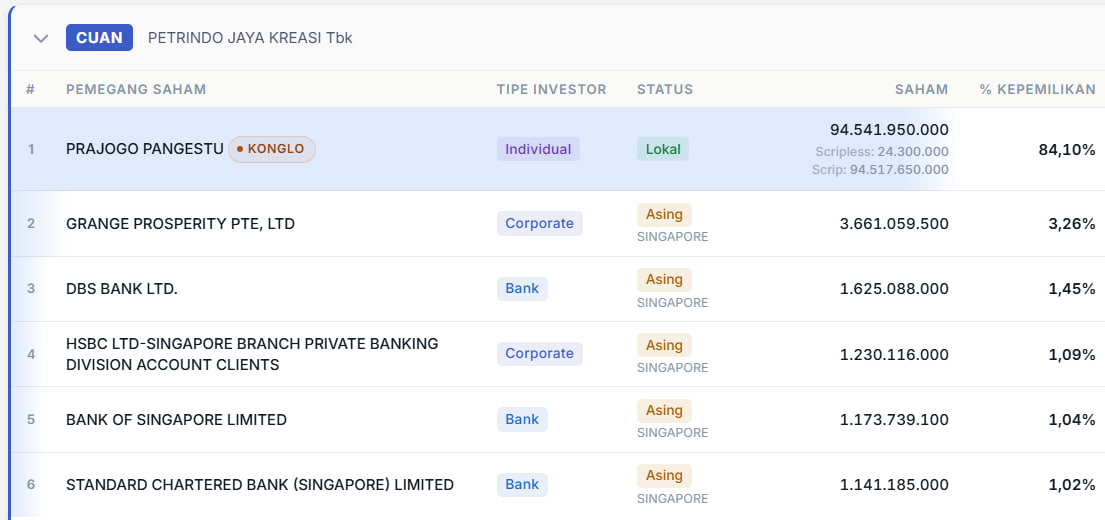
Task: Click the KONGLO tag beside Prajogo Pangestu
Action: 272,149
